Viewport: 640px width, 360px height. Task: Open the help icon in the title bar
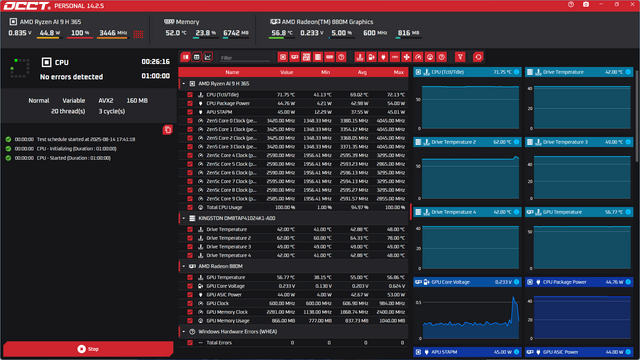pyautogui.click(x=571, y=4)
